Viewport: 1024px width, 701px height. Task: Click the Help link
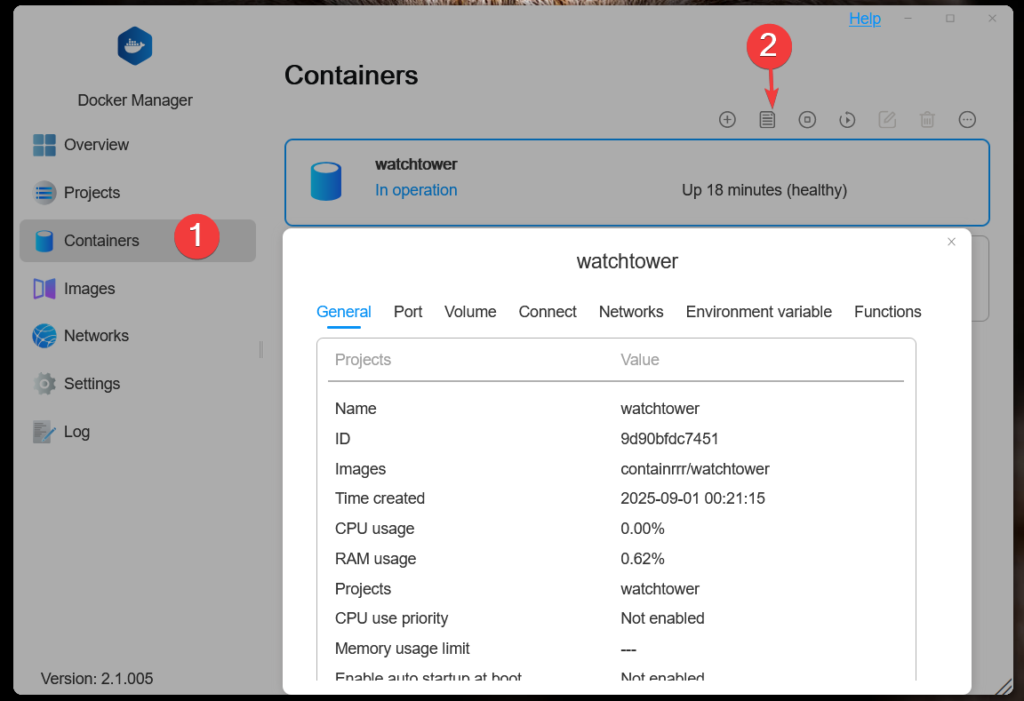[x=865, y=19]
